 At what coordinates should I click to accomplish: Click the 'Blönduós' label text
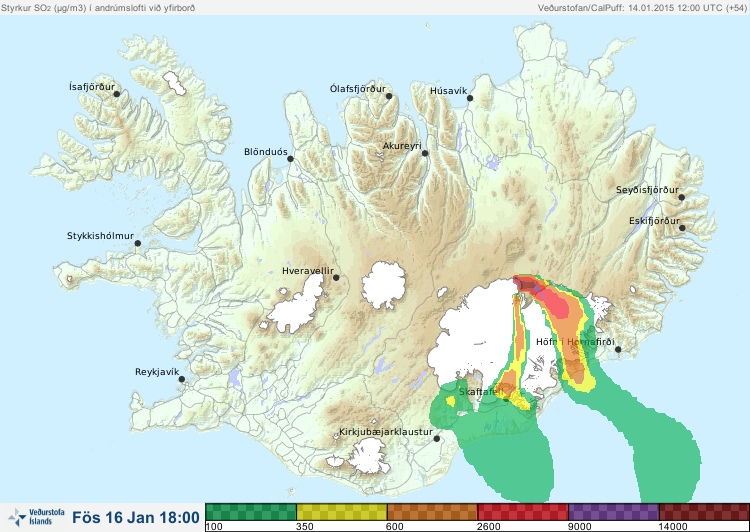point(266,152)
